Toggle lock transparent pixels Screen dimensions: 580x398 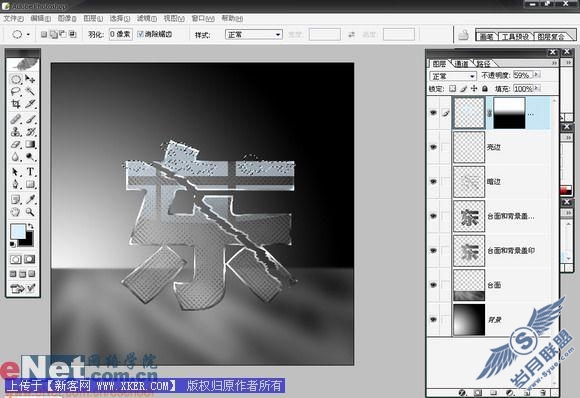click(x=452, y=89)
